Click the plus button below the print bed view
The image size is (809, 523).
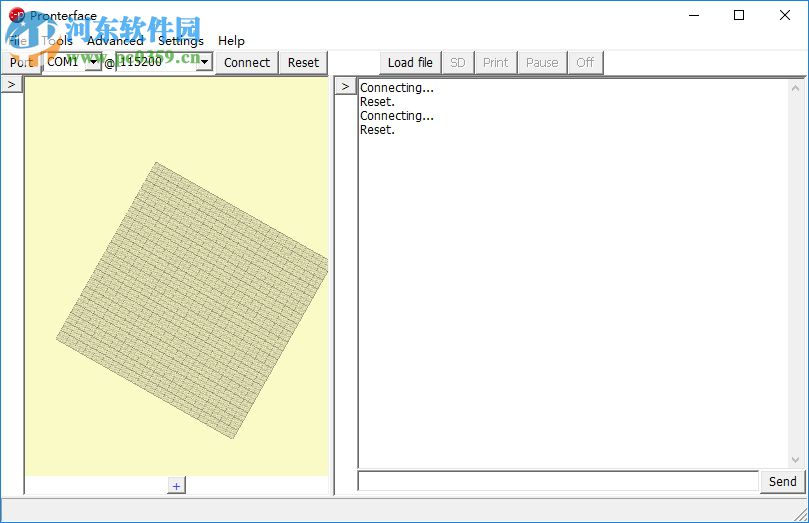pos(176,486)
